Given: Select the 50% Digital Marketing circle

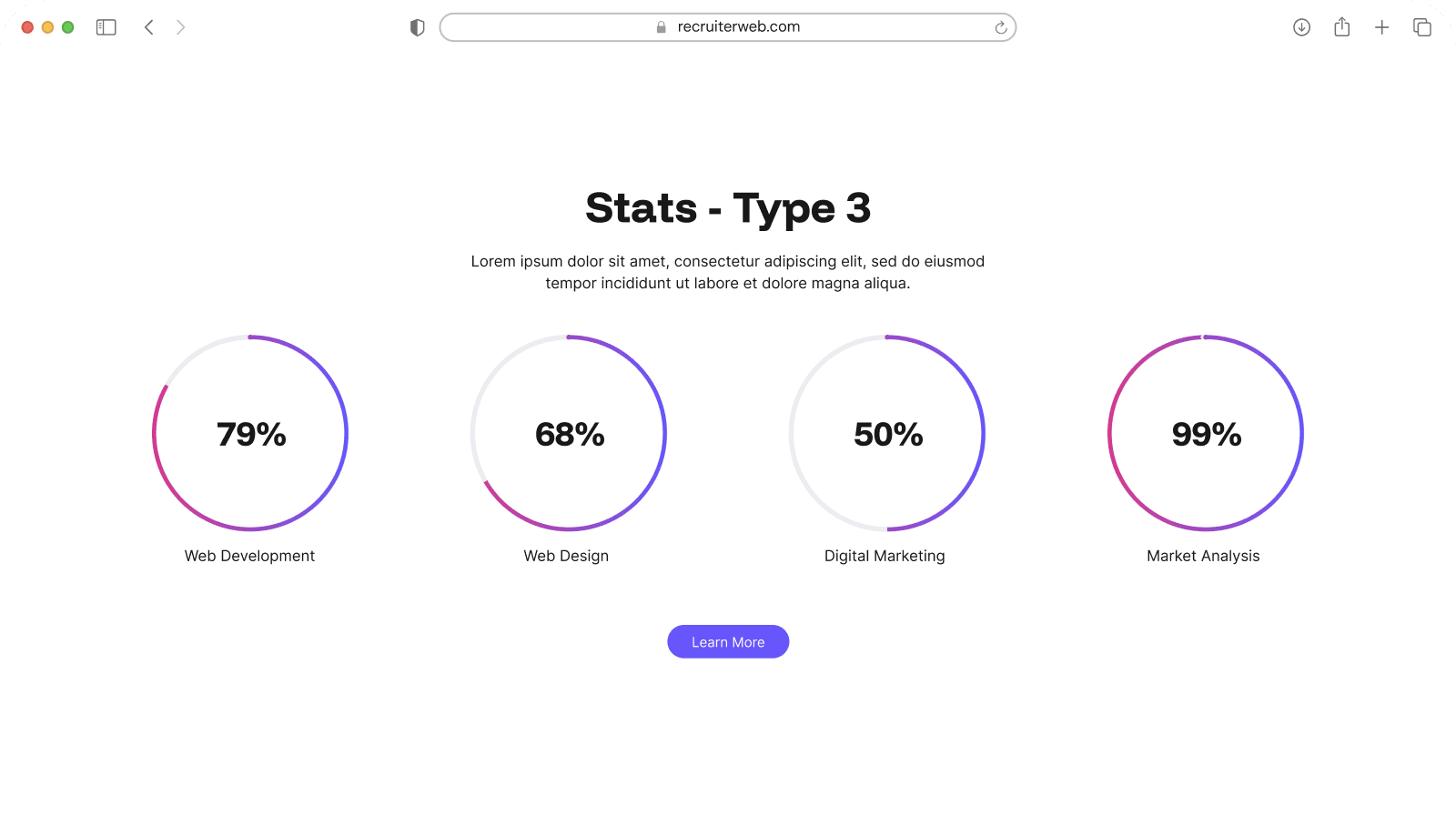Looking at the screenshot, I should pos(885,434).
